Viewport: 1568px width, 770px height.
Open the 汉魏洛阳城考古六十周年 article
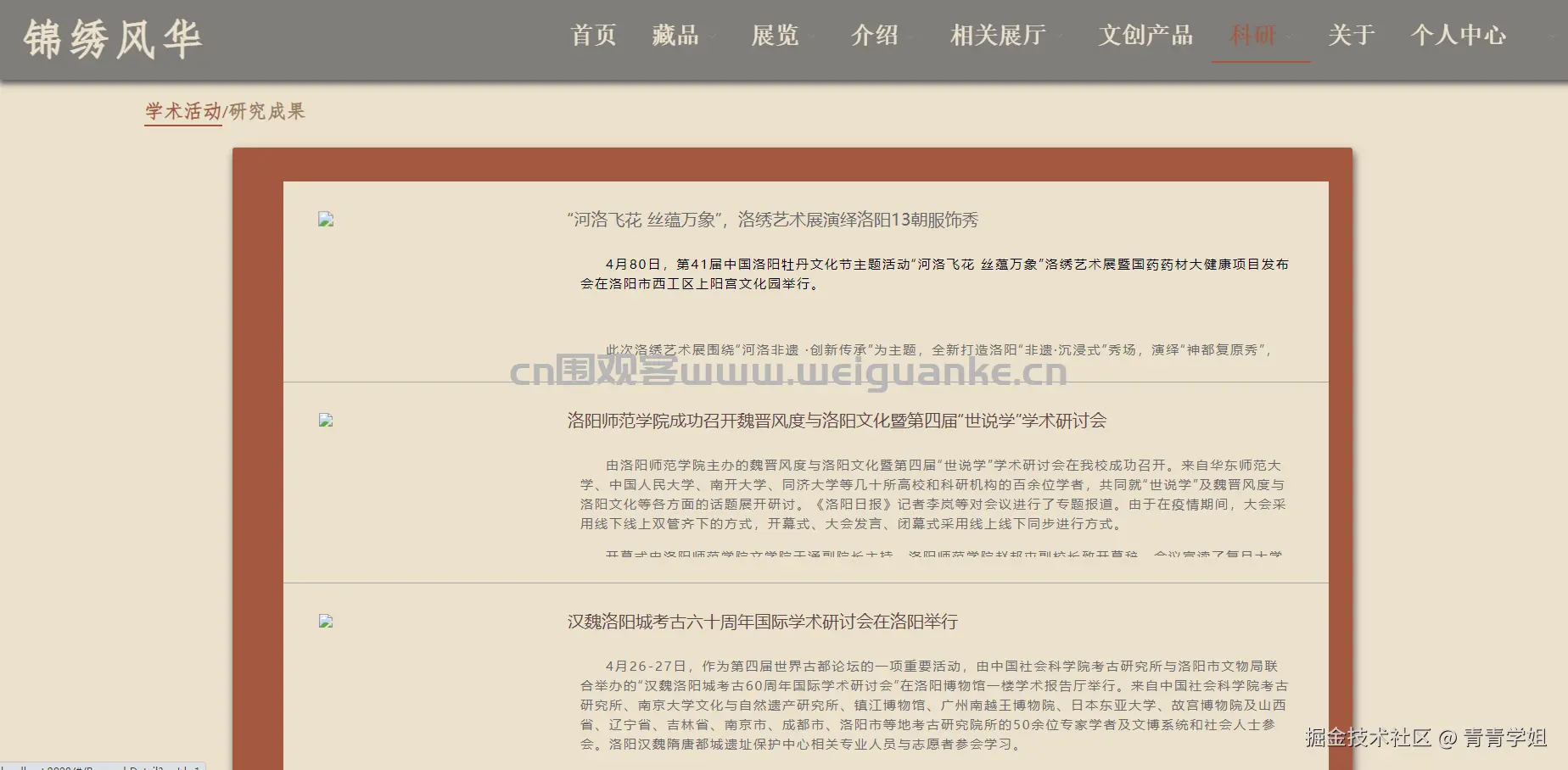coord(760,622)
